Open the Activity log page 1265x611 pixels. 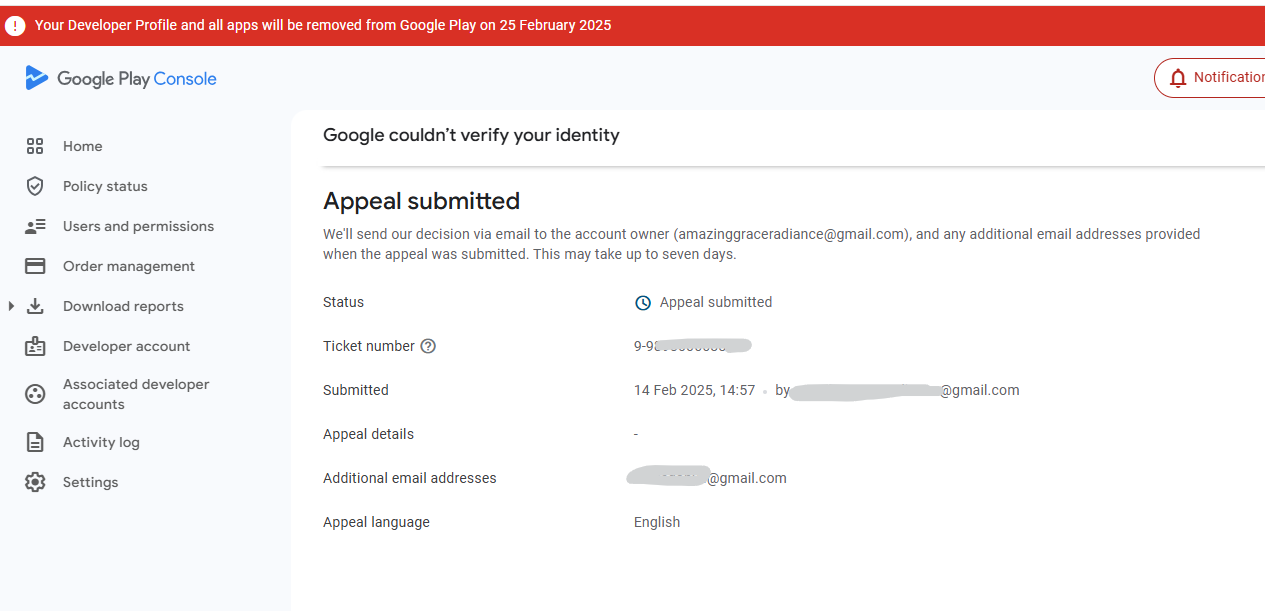101,442
